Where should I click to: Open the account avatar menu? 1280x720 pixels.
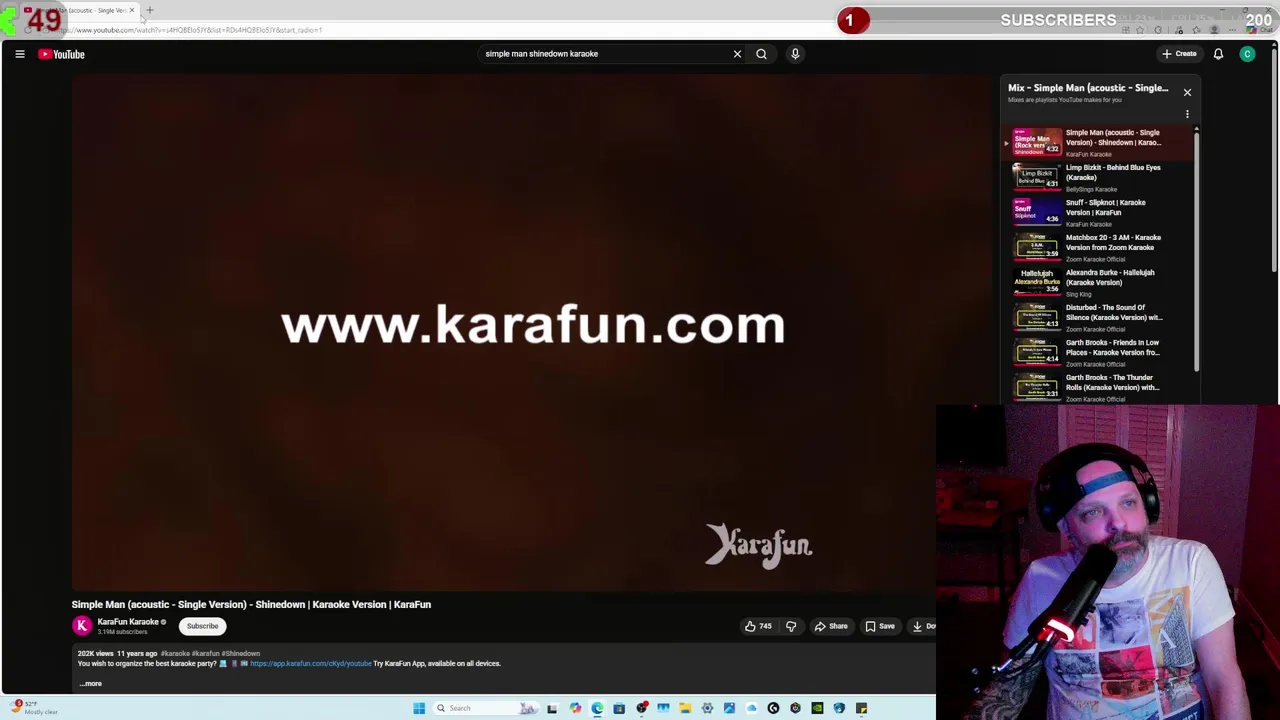tap(1247, 54)
